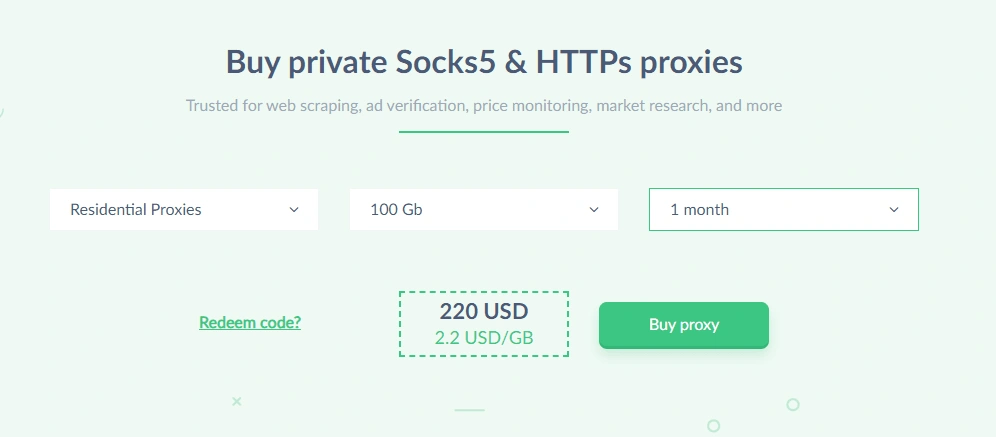The height and width of the screenshot is (437, 996).
Task: Click the green divider line under subtitle
Action: click(x=484, y=132)
